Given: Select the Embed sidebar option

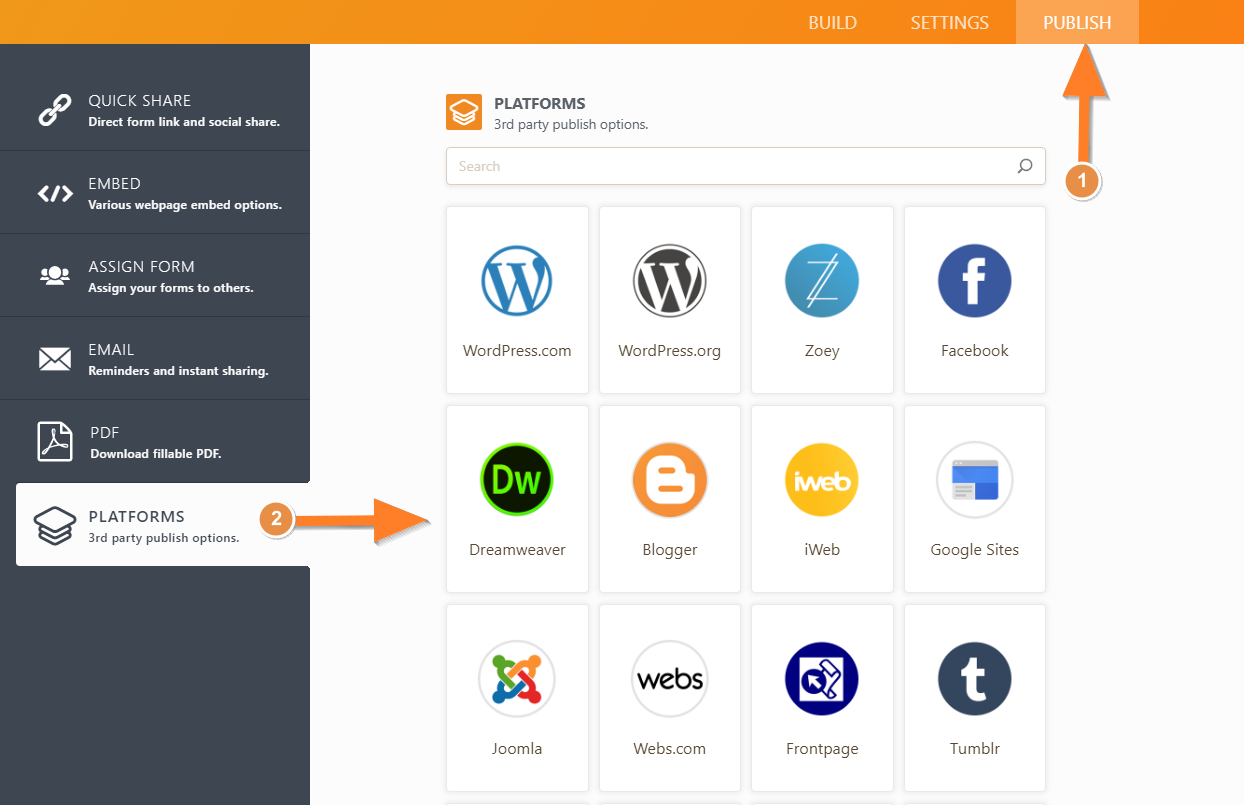Looking at the screenshot, I should 155,192.
